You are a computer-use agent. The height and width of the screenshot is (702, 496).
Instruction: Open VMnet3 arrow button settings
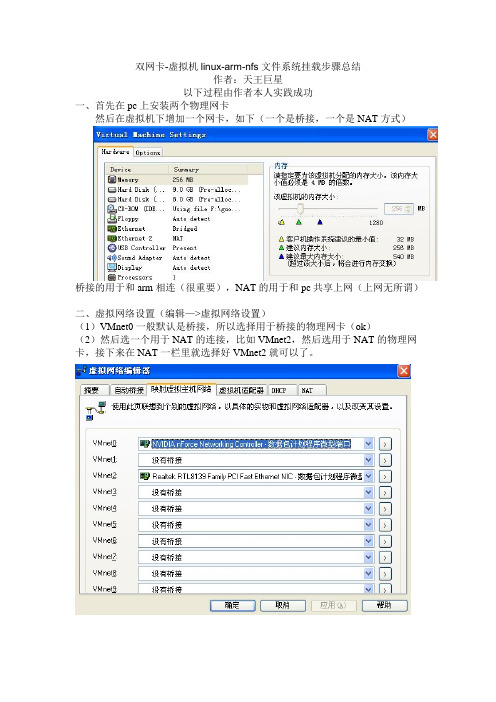pos(385,492)
